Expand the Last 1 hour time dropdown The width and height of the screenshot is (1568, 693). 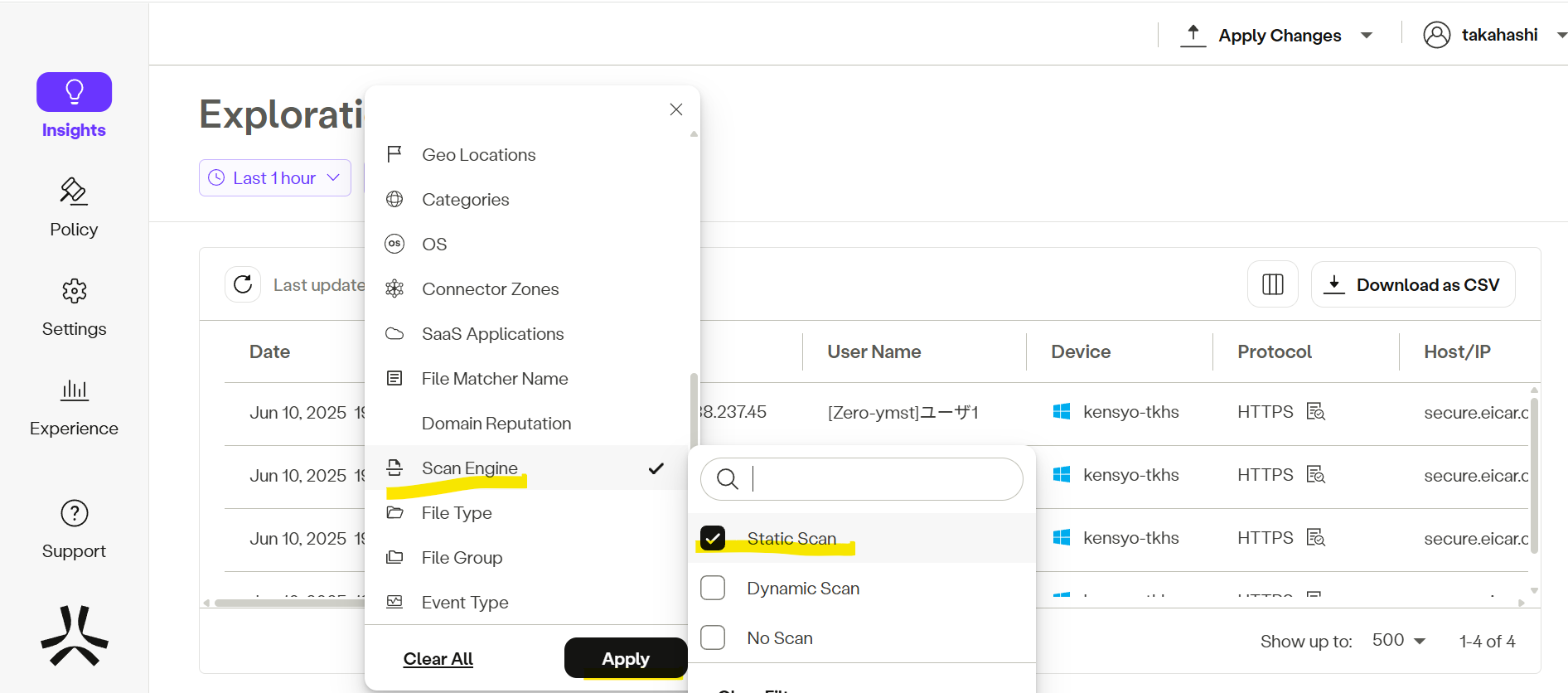click(275, 178)
